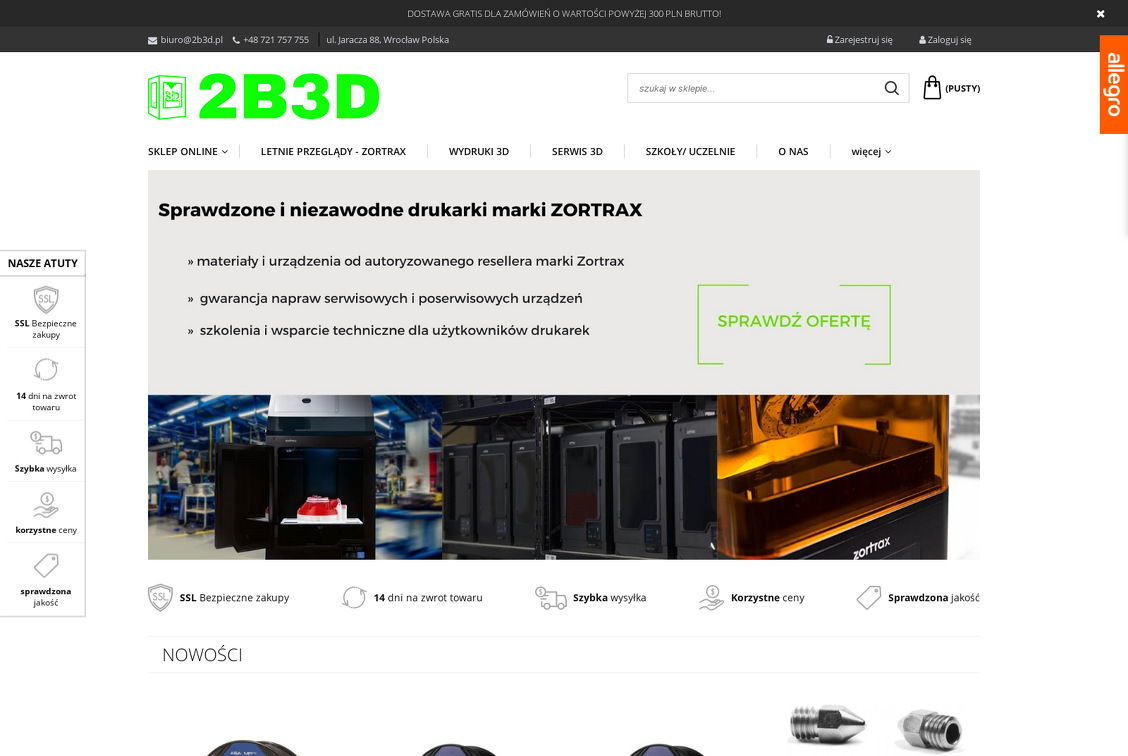Viewport: 1128px width, 756px height.
Task: Click the hand with coin icon in sidebar
Action: tap(46, 505)
